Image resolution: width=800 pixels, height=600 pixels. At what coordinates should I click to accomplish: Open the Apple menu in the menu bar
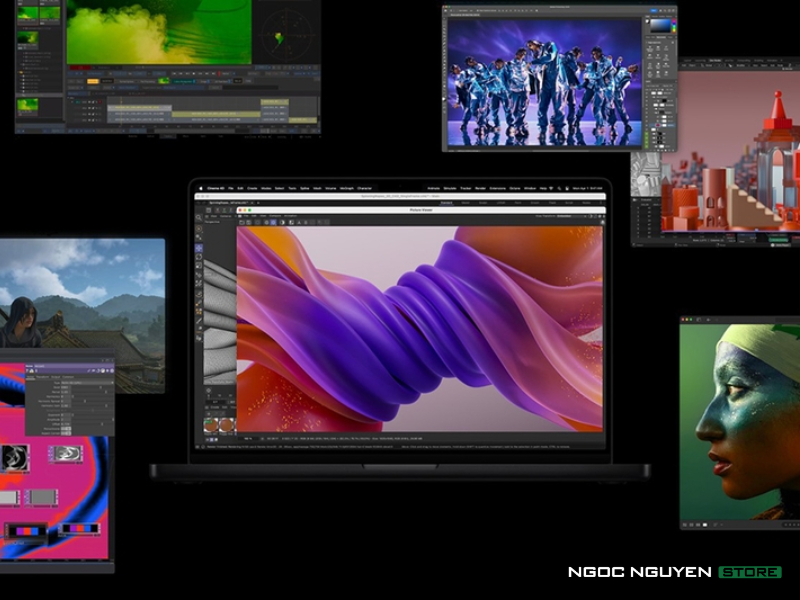[x=199, y=188]
